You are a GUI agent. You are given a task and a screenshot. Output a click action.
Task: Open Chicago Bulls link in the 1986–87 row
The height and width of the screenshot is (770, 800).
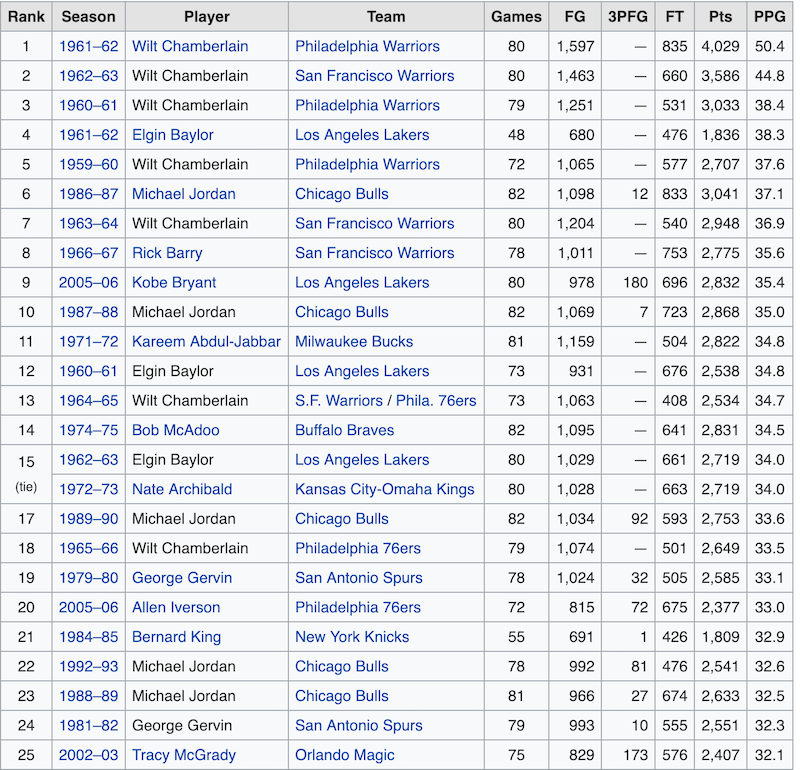342,194
